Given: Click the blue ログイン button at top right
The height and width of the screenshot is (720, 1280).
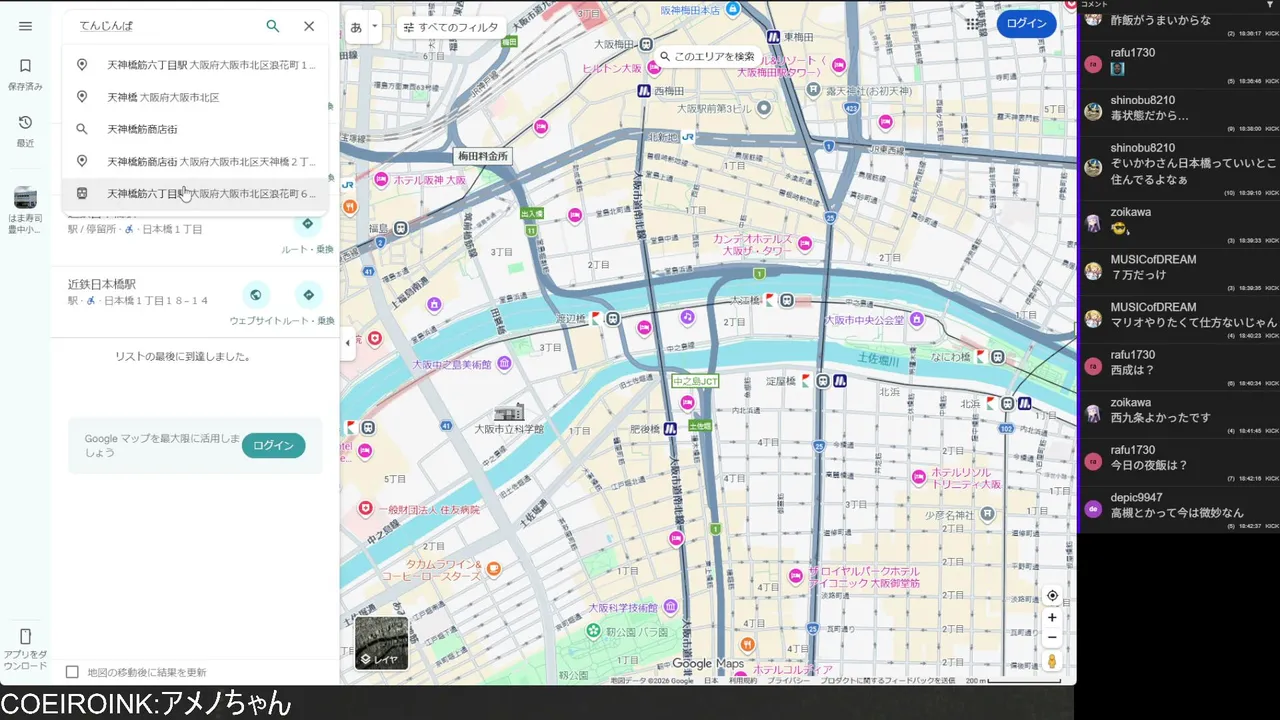Looking at the screenshot, I should tap(1026, 24).
